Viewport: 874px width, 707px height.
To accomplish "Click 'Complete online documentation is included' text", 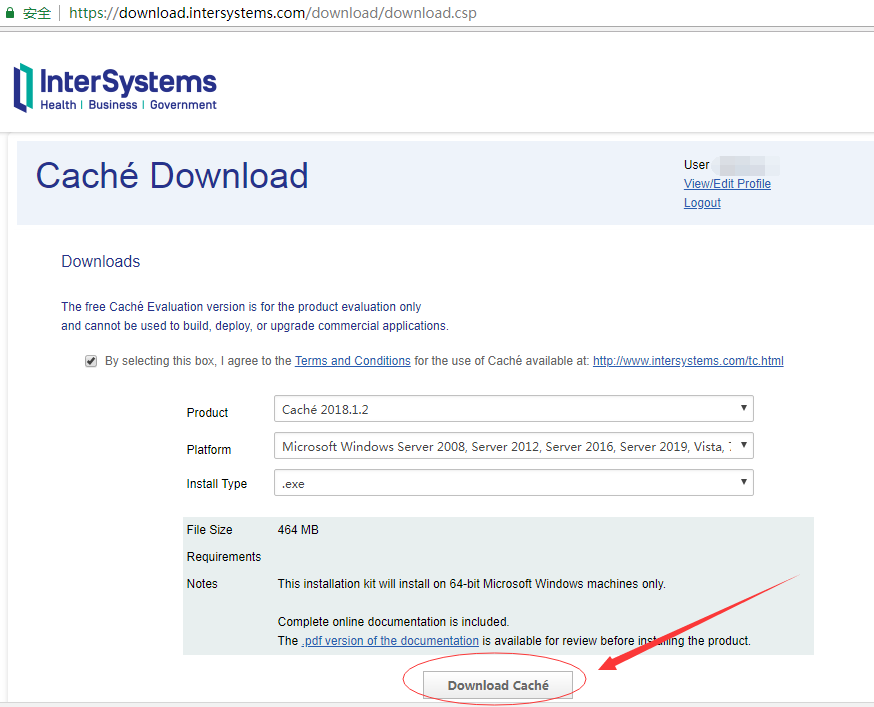I will (x=394, y=622).
